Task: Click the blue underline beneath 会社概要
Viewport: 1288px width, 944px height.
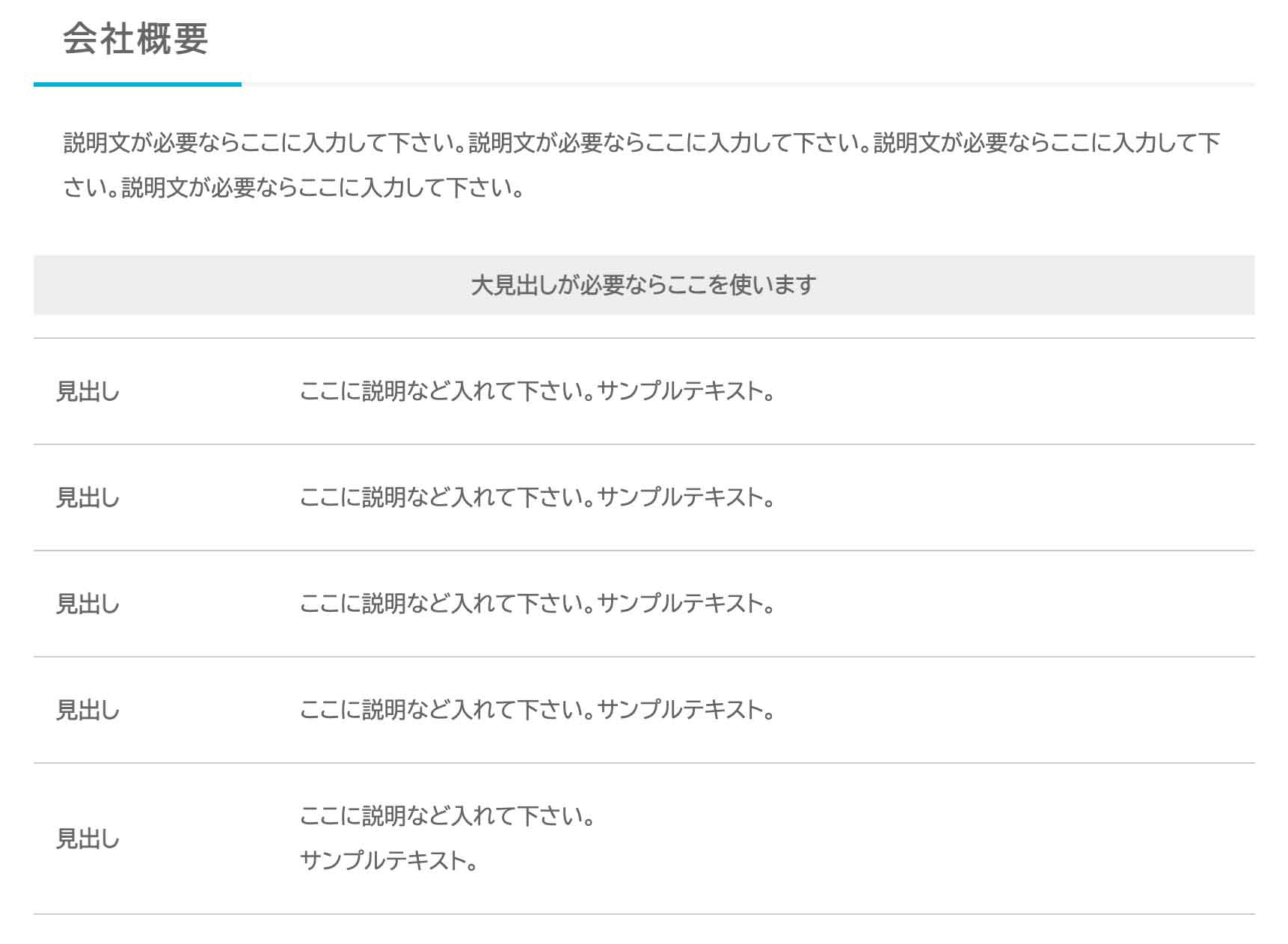Action: pyautogui.click(x=138, y=85)
